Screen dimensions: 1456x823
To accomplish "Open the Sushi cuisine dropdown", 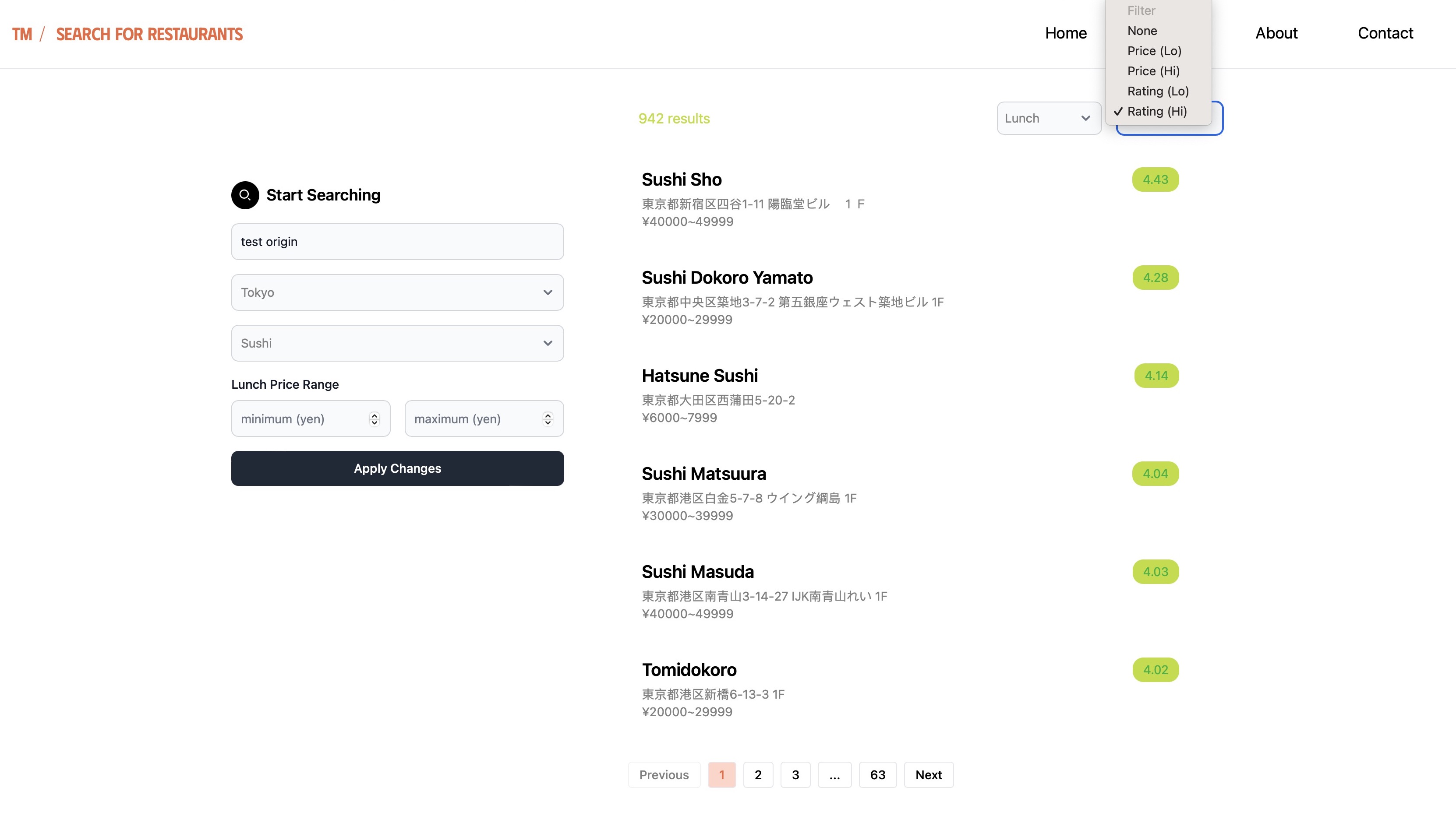I will click(x=397, y=343).
